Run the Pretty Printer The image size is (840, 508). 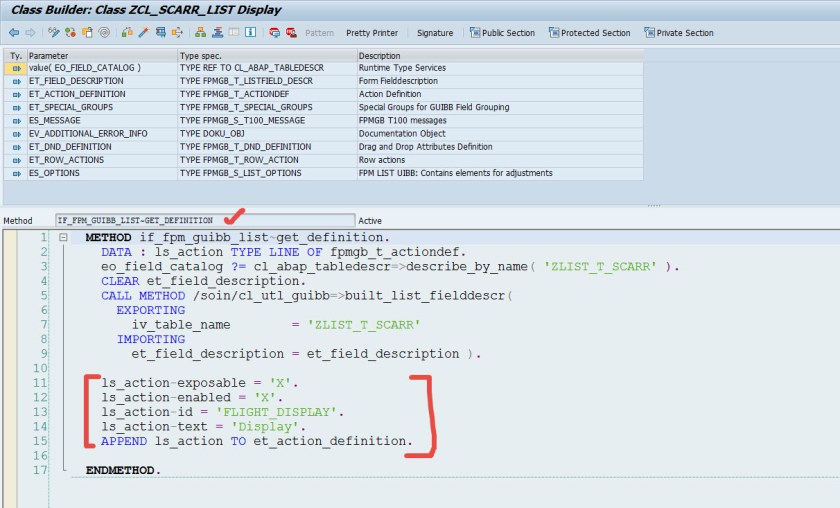pos(372,33)
